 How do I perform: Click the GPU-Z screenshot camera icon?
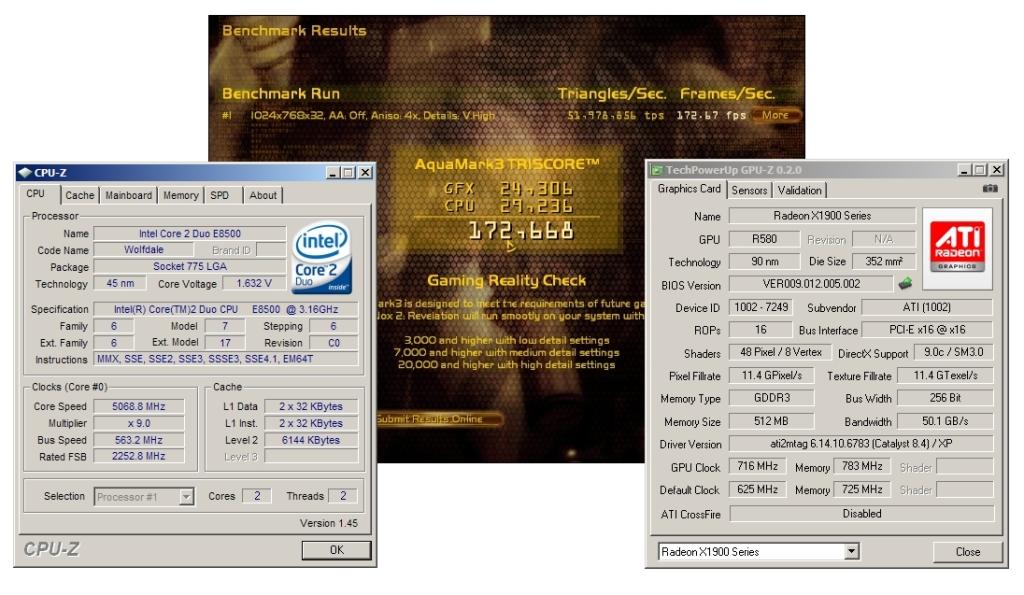(x=990, y=189)
